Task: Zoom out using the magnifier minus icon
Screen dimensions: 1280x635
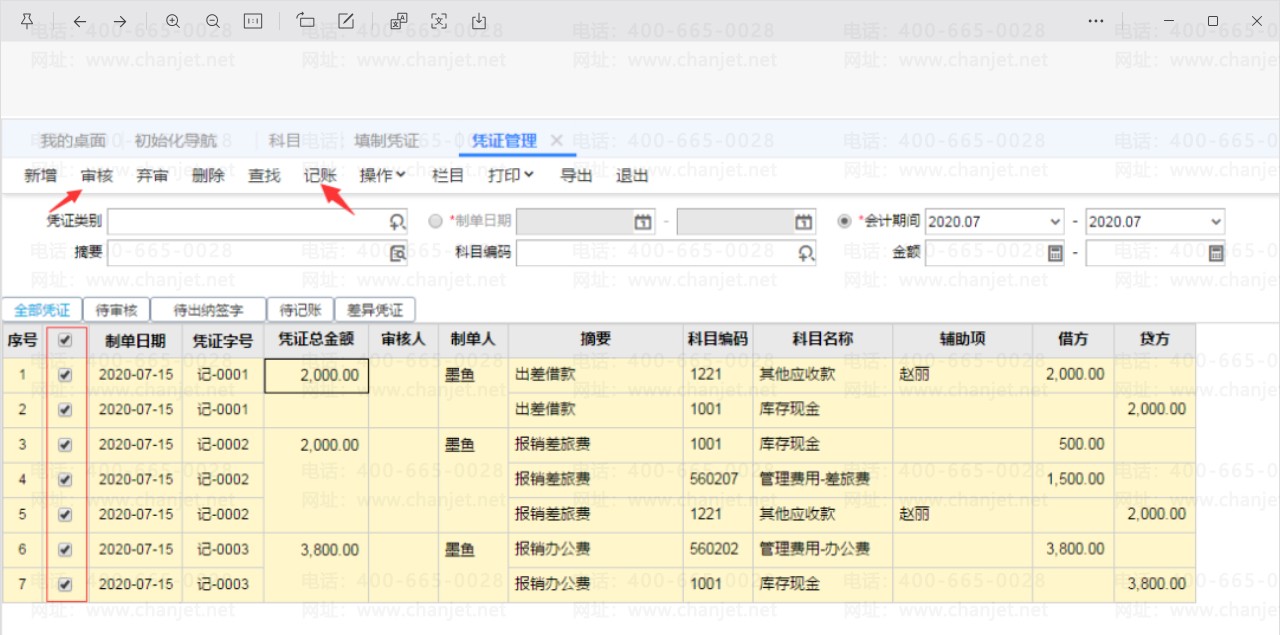Action: pos(213,21)
